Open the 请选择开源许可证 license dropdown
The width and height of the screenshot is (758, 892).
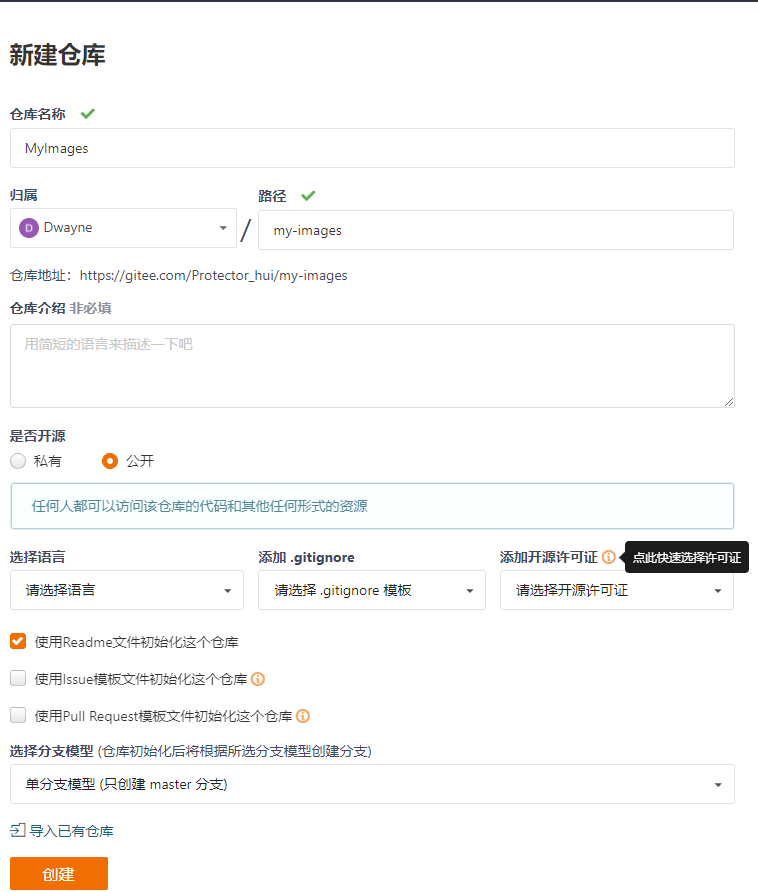pyautogui.click(x=617, y=590)
